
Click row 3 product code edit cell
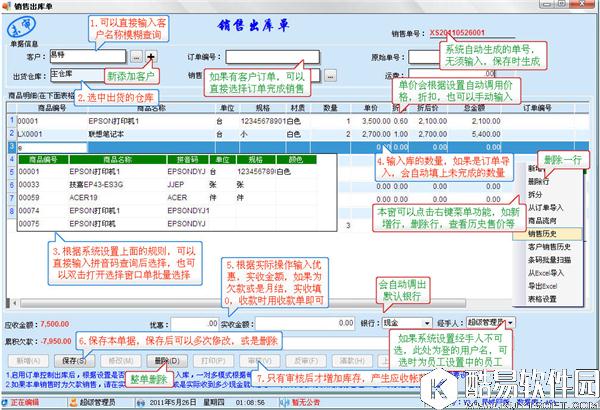(52, 147)
